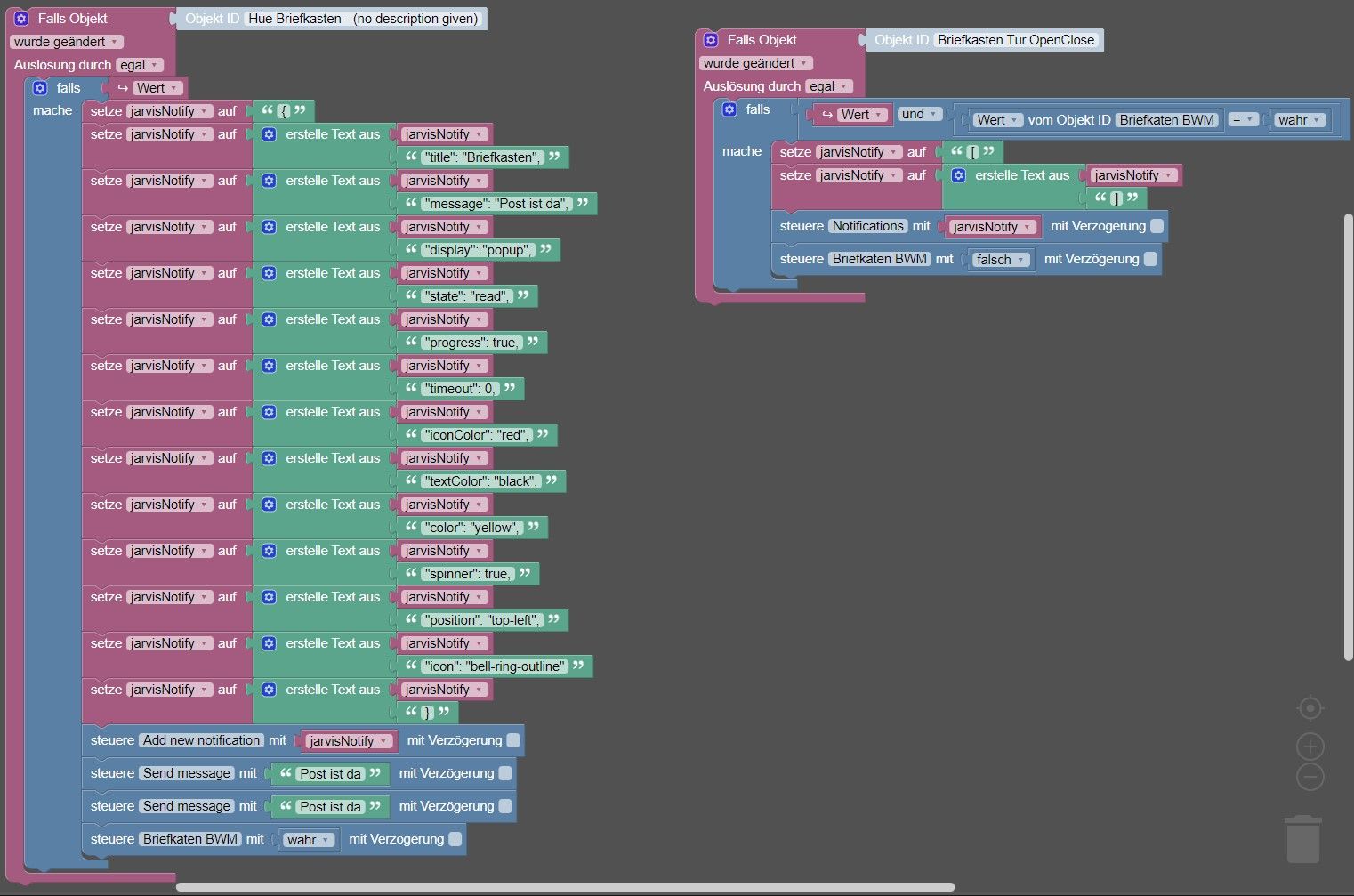Click 'Add new notification' object field
1354x896 pixels.
tap(202, 740)
